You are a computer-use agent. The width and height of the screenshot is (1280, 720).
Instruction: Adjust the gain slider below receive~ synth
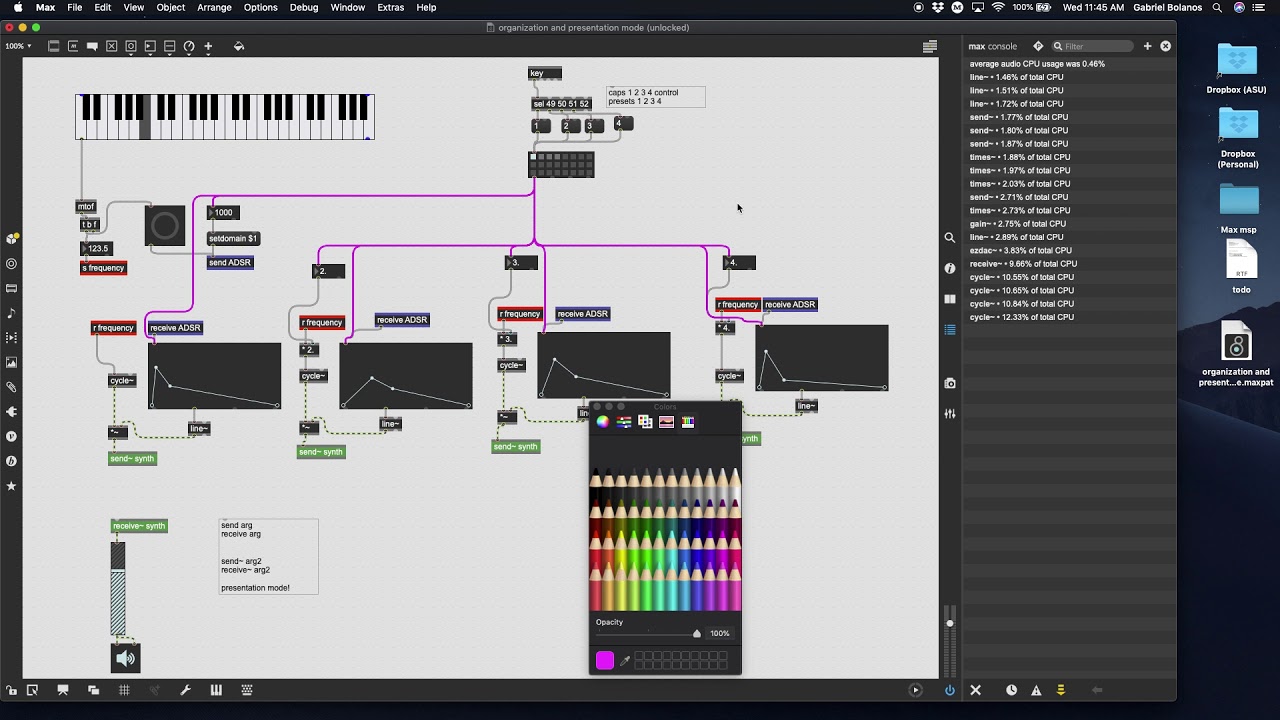(x=118, y=588)
